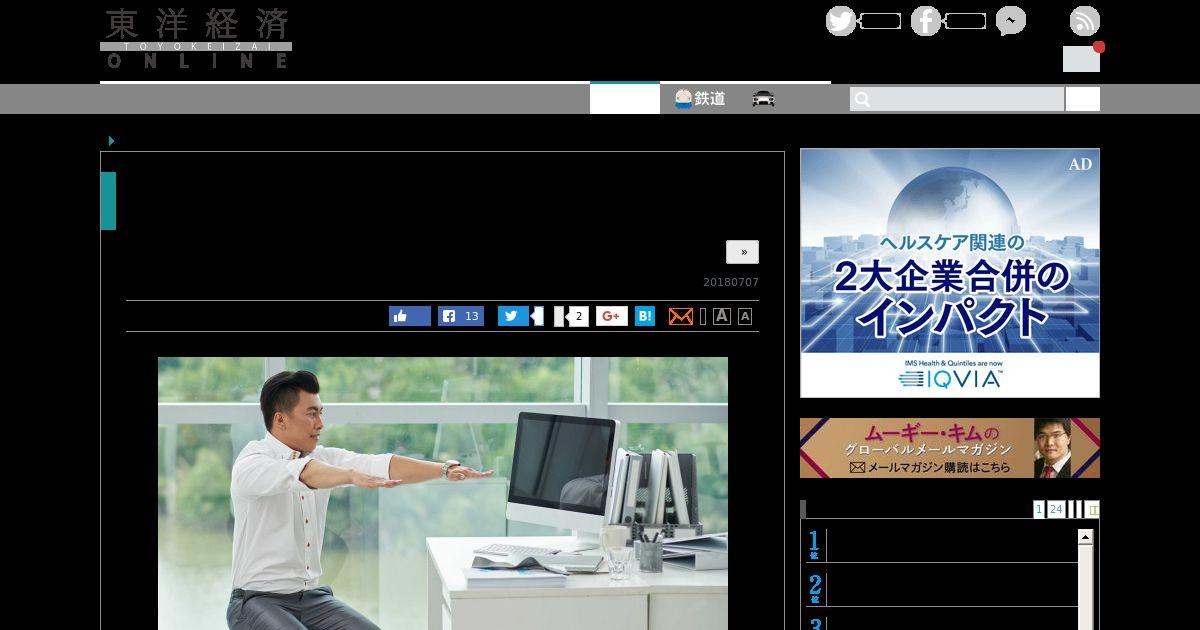Viewport: 1200px width, 630px height.
Task: Open ranking item number 1
Action: point(942,544)
